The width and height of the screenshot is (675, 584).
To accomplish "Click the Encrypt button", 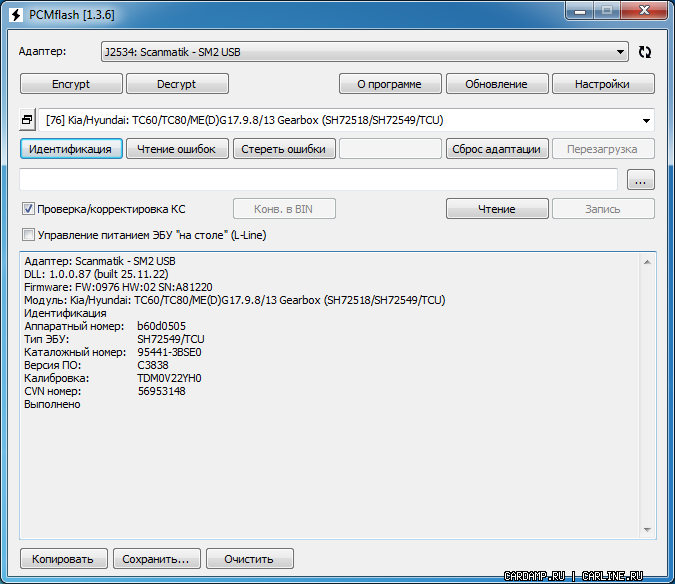I will point(71,84).
